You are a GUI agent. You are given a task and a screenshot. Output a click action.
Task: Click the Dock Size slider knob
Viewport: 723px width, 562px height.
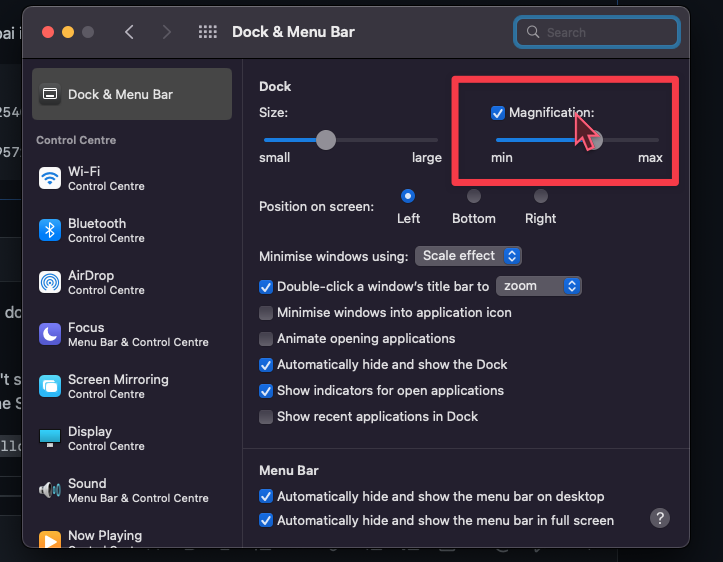tap(326, 140)
